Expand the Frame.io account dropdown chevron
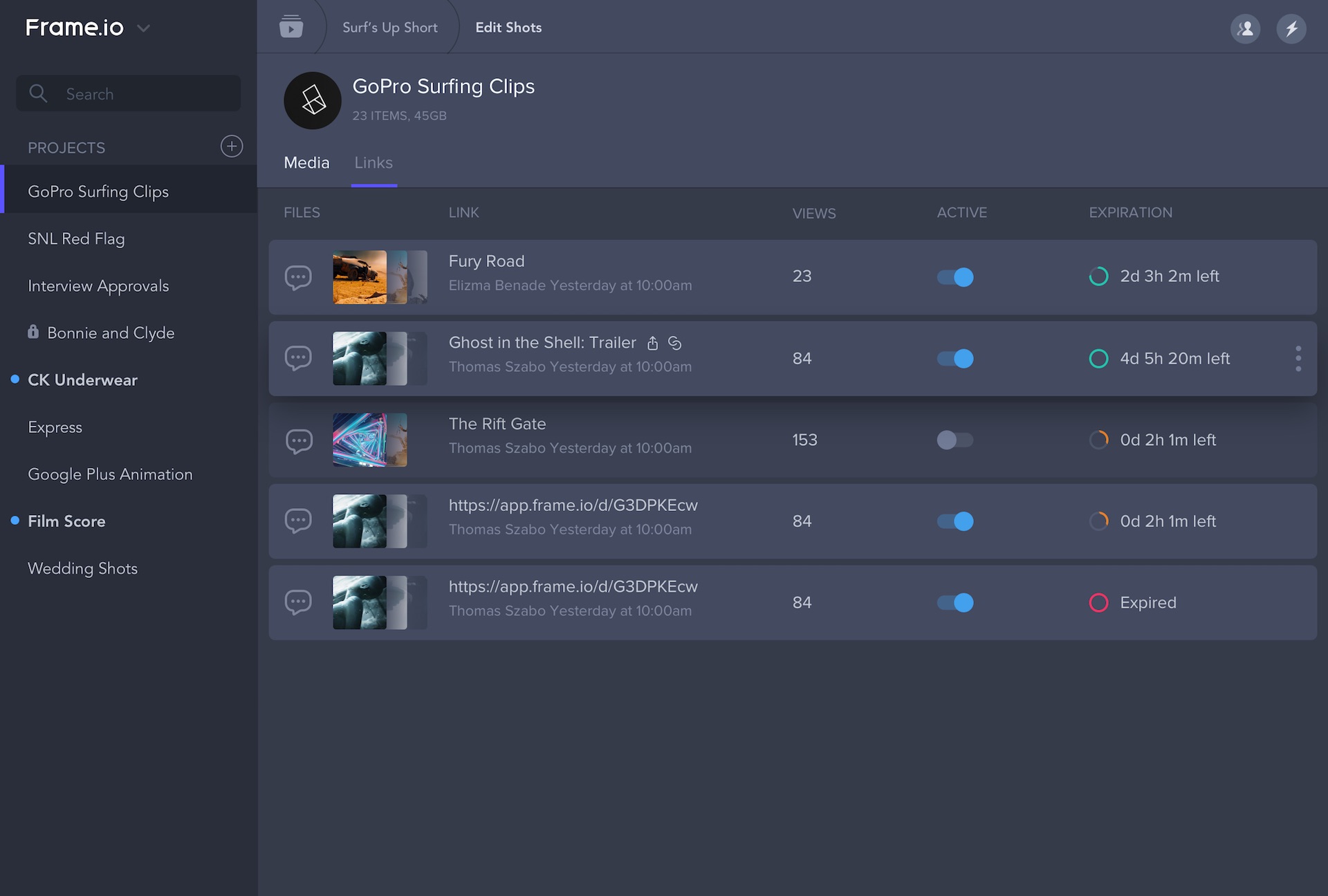The image size is (1328, 896). [144, 28]
